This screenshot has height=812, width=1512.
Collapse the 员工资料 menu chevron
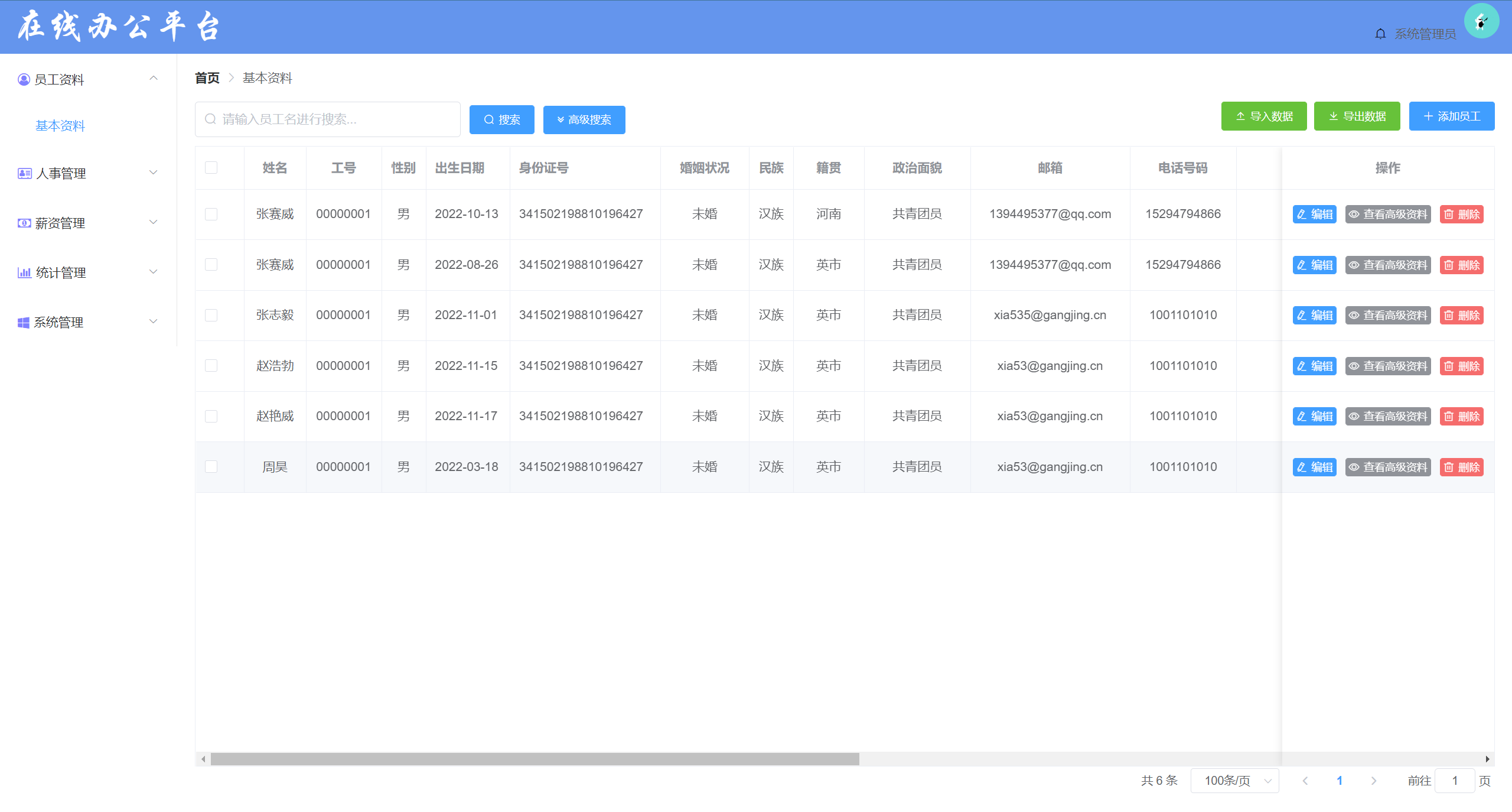[x=154, y=79]
